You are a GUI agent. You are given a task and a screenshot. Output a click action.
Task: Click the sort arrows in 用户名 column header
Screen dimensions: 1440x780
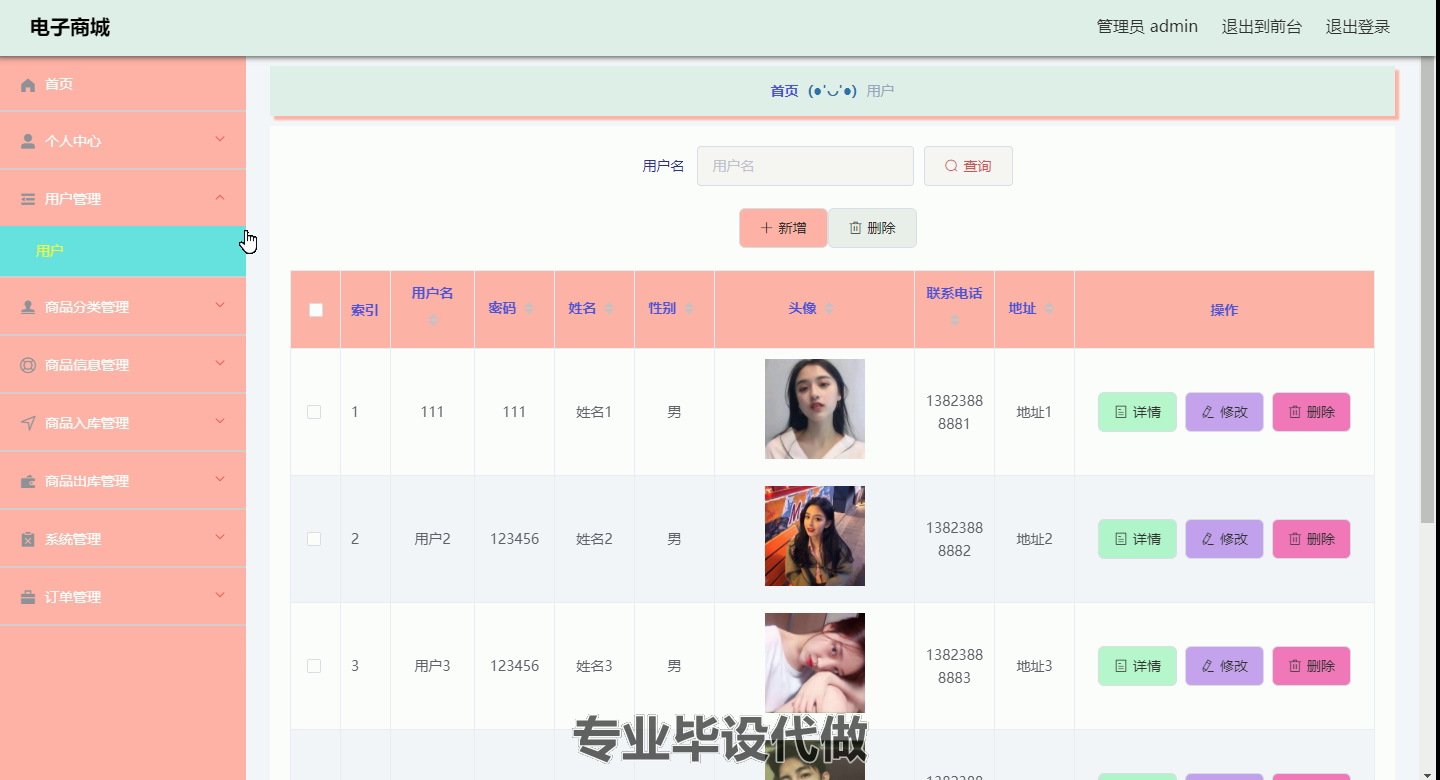click(433, 320)
